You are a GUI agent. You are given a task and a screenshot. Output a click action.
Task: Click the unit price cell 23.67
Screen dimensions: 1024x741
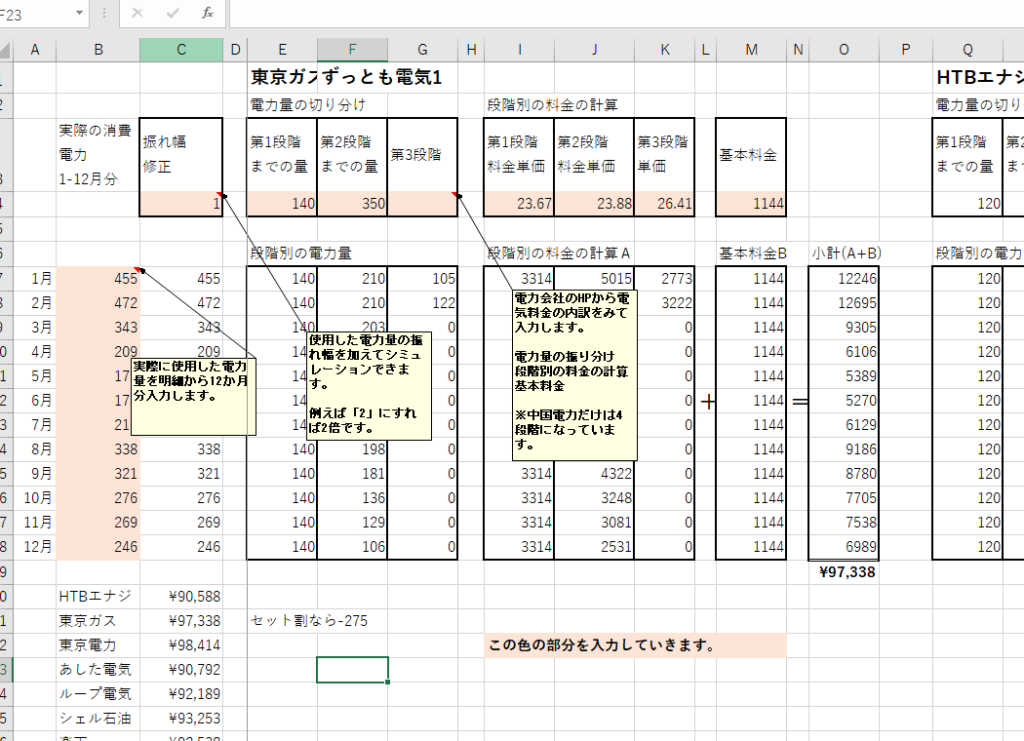519,204
